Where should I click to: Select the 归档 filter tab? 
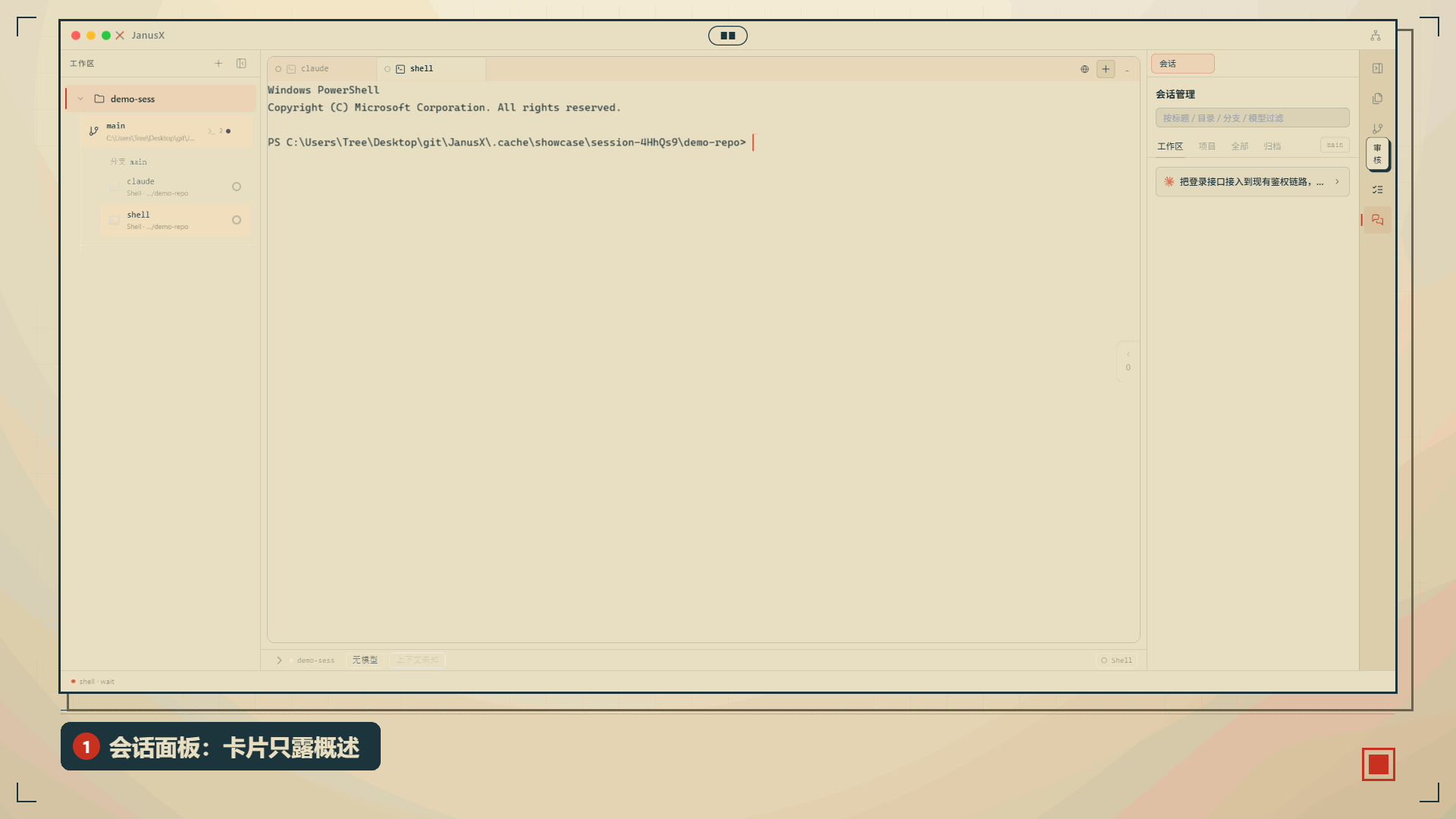[x=1272, y=146]
